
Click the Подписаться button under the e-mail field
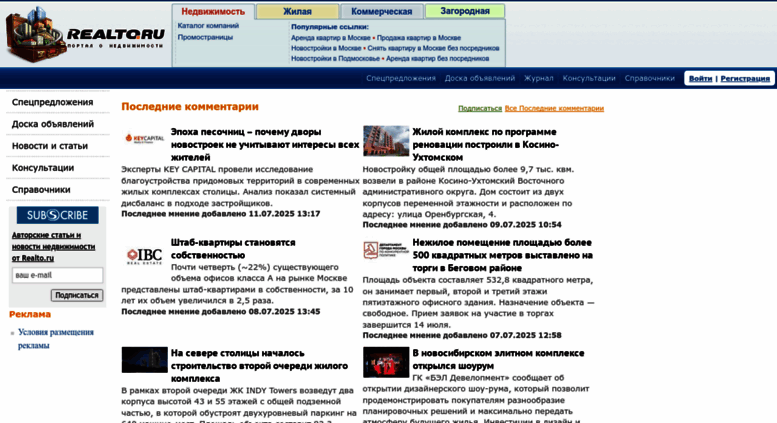click(x=77, y=295)
